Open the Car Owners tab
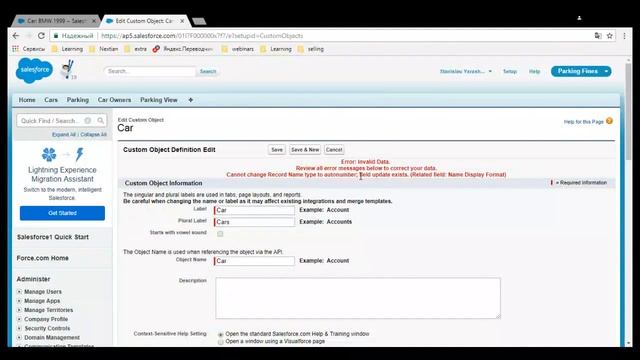Image resolution: width=640 pixels, height=360 pixels. coord(114,100)
